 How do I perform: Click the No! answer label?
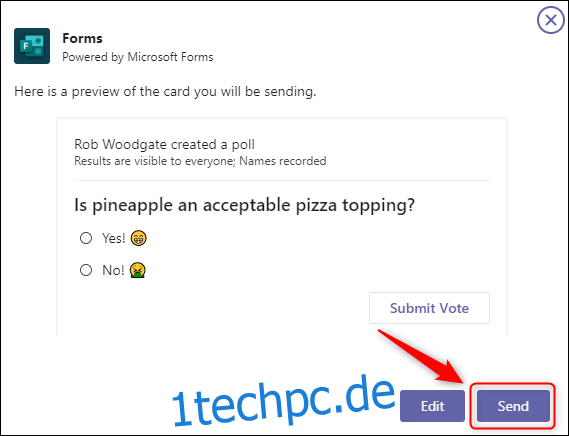pos(113,270)
